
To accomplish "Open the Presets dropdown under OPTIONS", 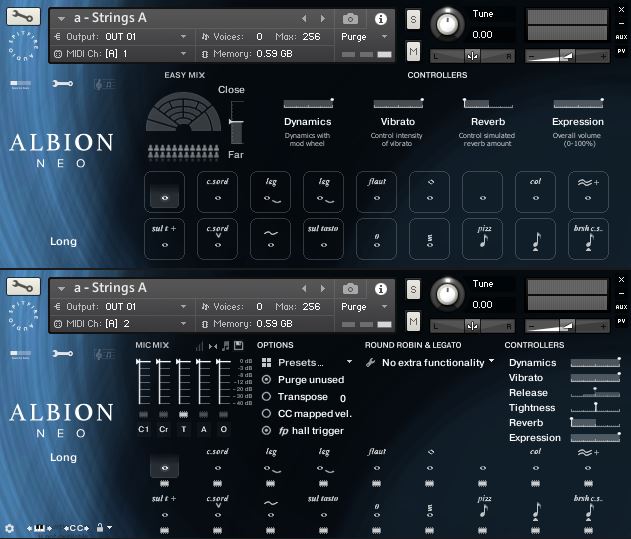I will 349,362.
